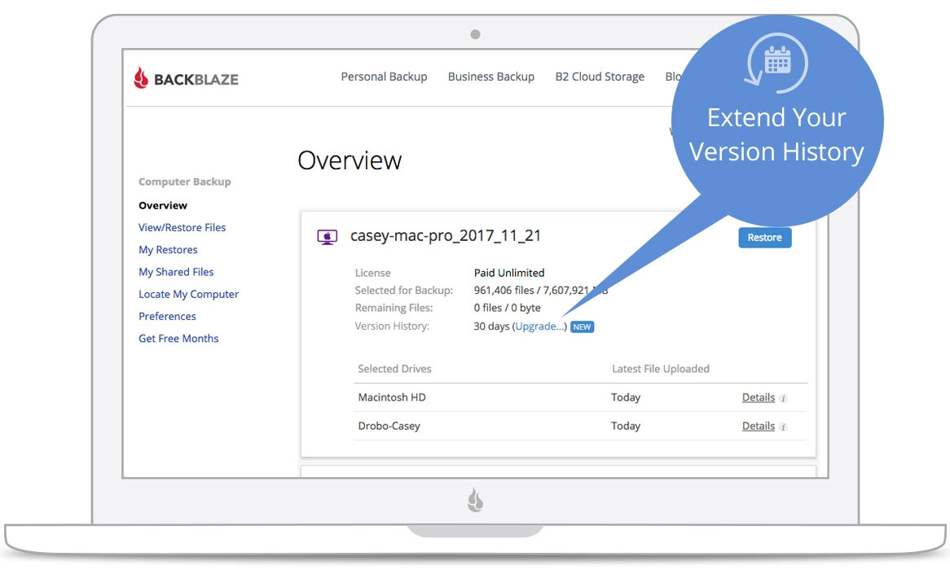Viewport: 950px width, 574px height.
Task: Click the Selected Drives column header
Action: [394, 369]
